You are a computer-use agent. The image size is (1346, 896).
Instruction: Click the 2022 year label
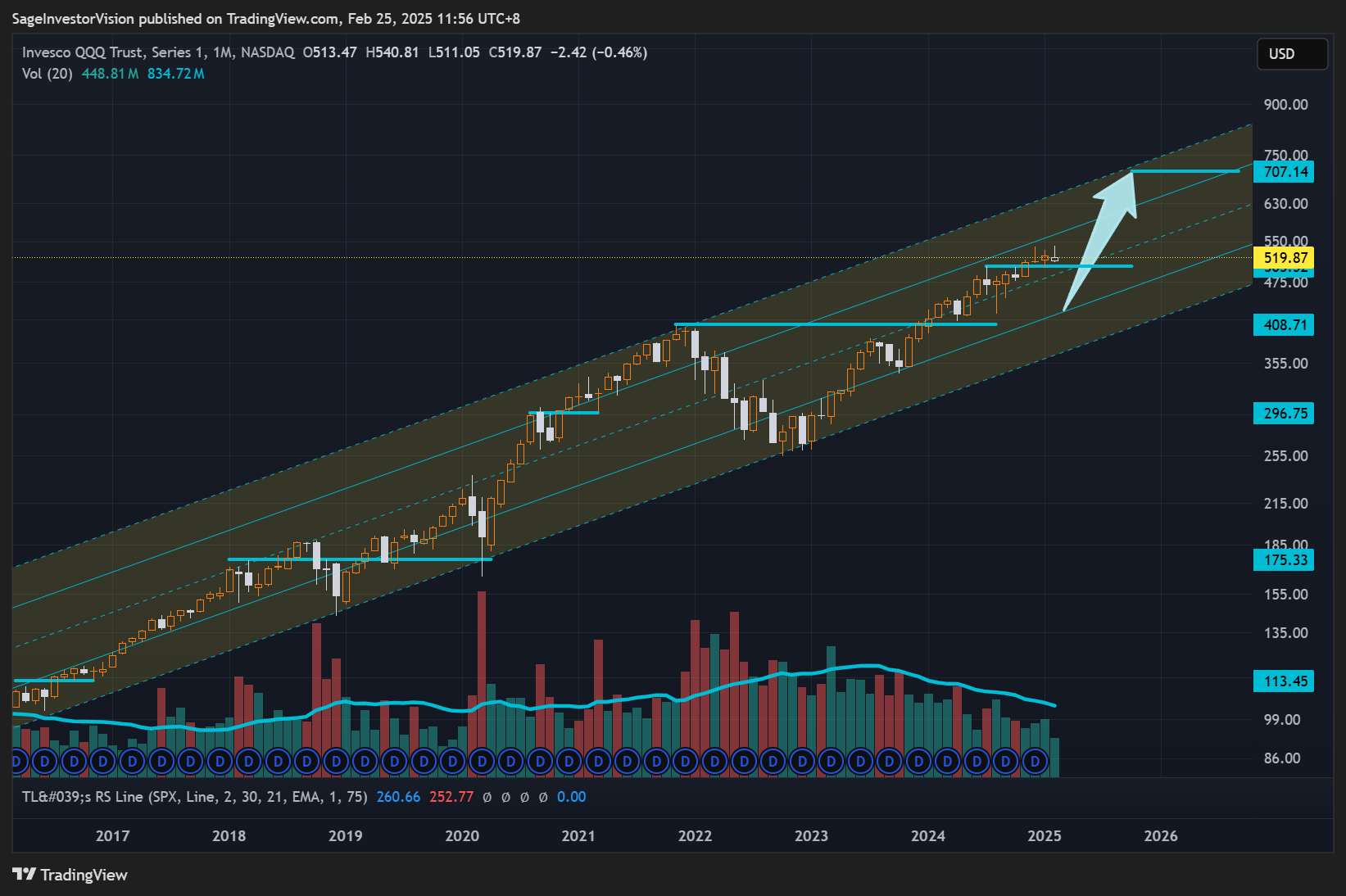pyautogui.click(x=695, y=836)
